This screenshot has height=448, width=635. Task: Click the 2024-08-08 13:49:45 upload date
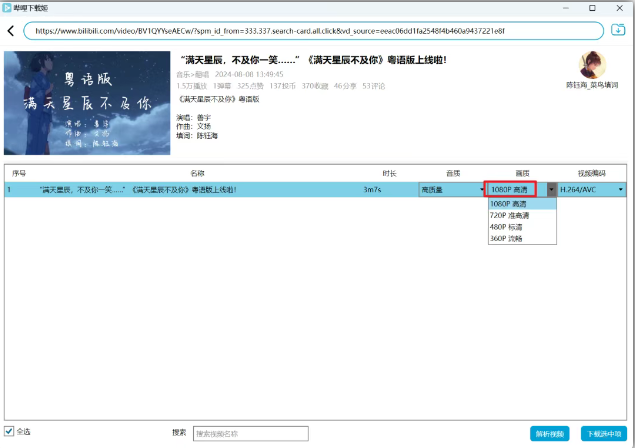[249, 74]
